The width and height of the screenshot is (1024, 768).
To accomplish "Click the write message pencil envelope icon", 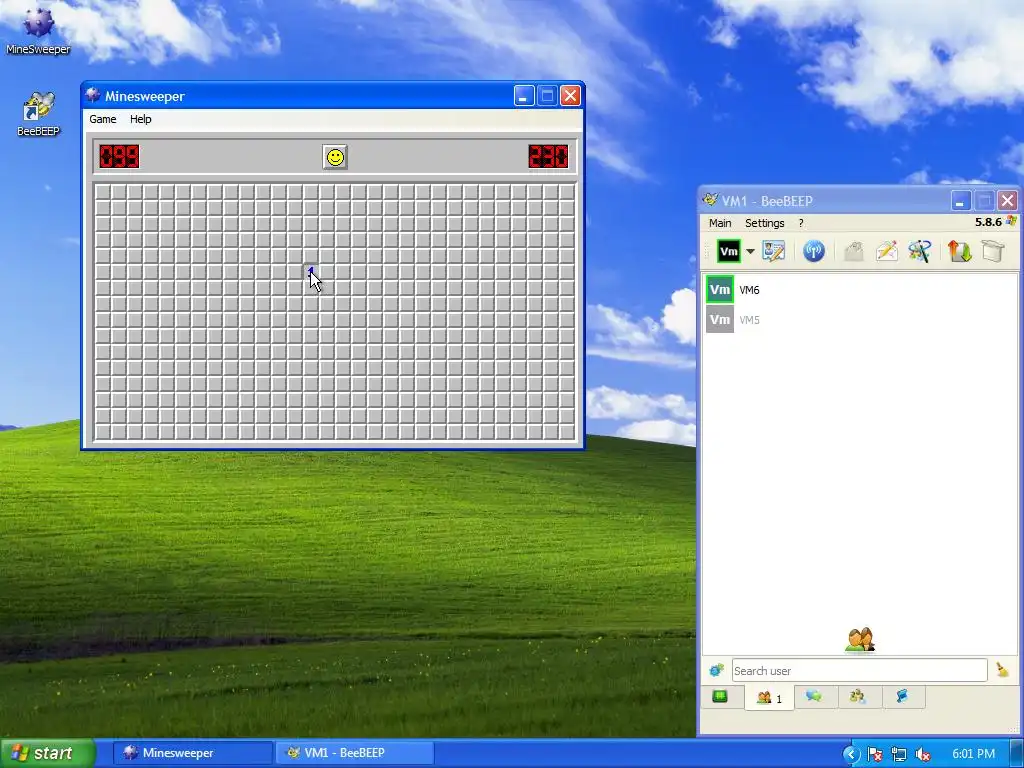I will (x=886, y=251).
